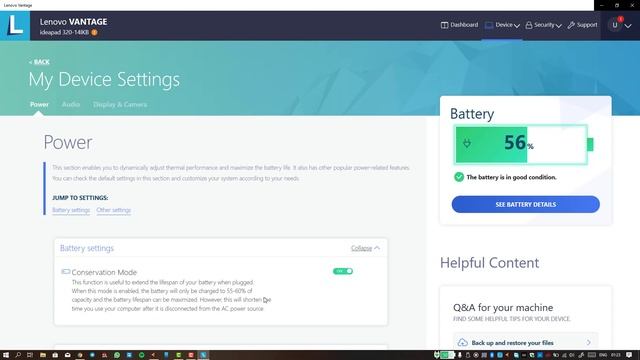
Task: Open the notification Action Center
Action: pos(629,355)
